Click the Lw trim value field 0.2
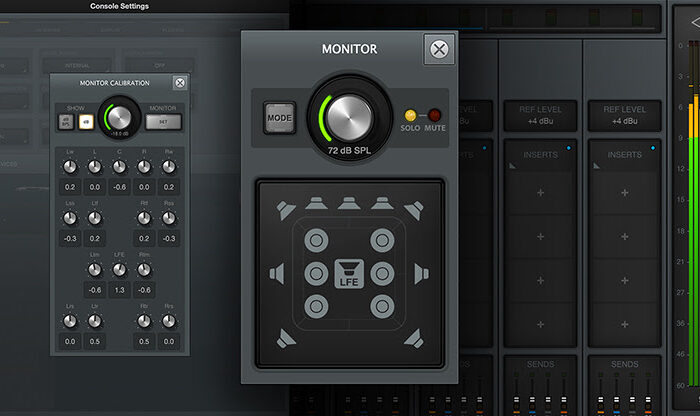 tap(70, 187)
